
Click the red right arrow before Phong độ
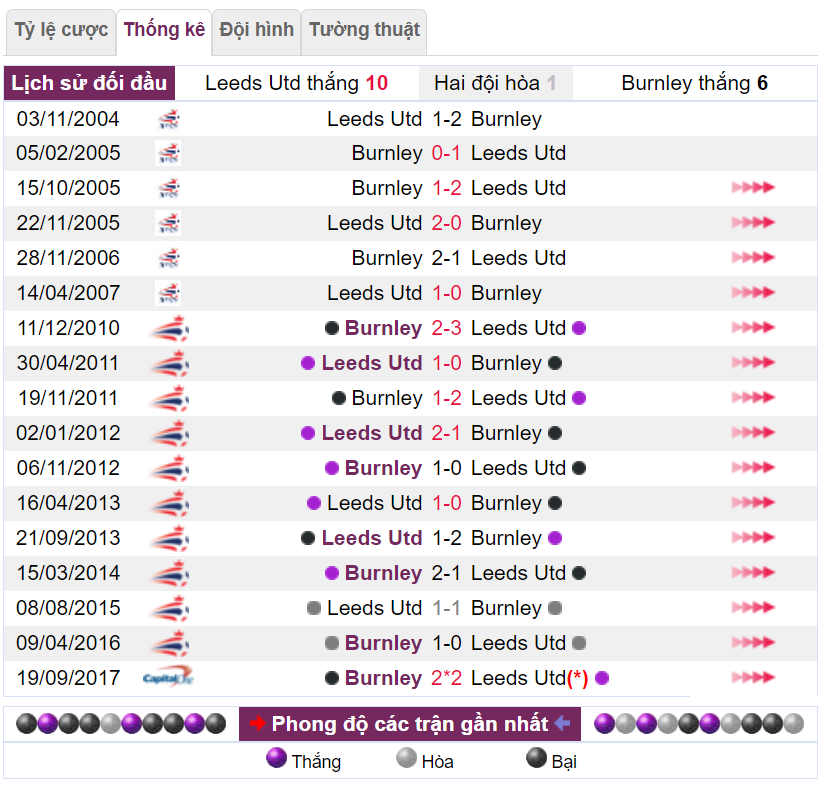click(x=257, y=723)
